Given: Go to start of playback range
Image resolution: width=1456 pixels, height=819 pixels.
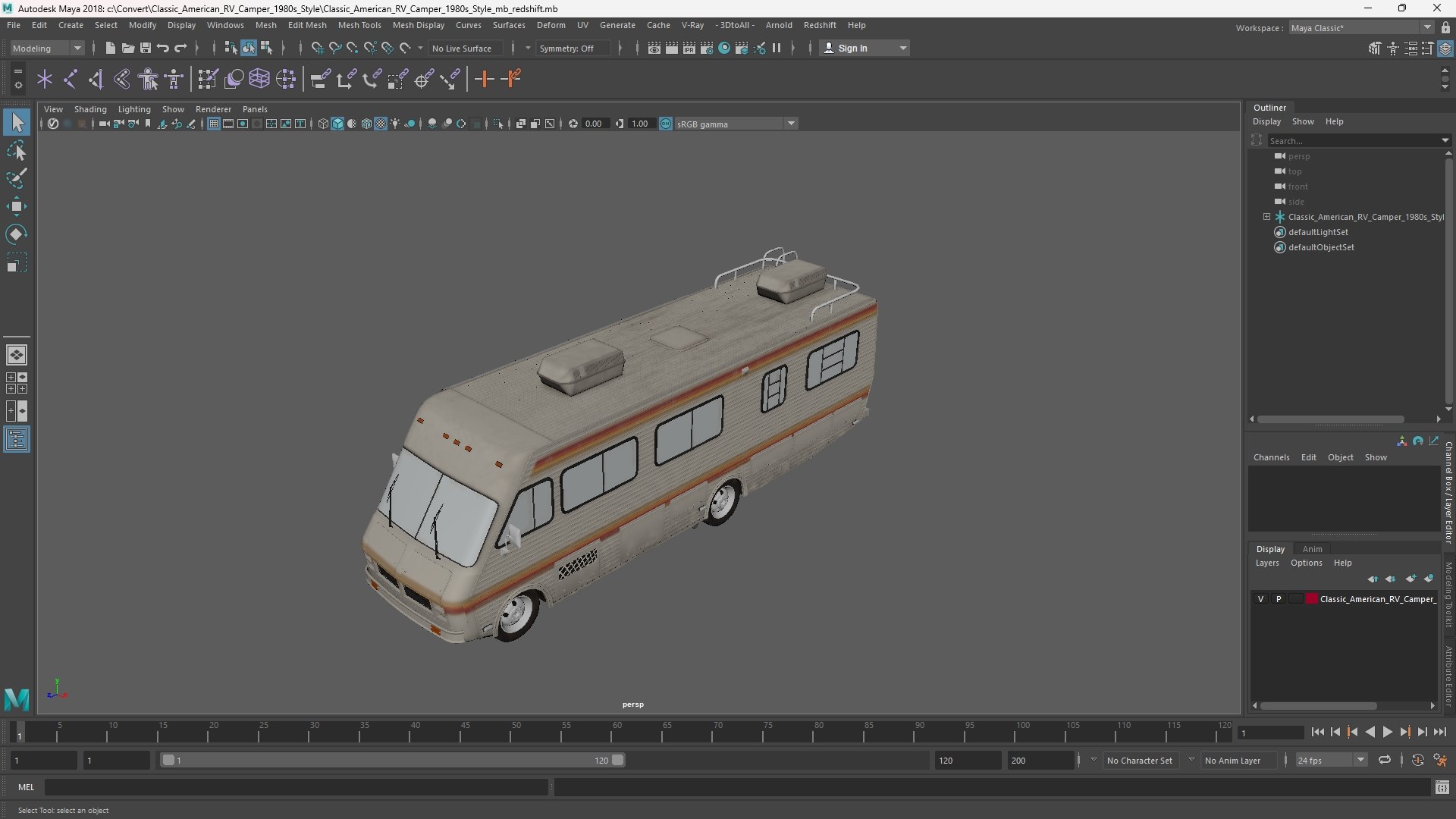Looking at the screenshot, I should click(1317, 732).
